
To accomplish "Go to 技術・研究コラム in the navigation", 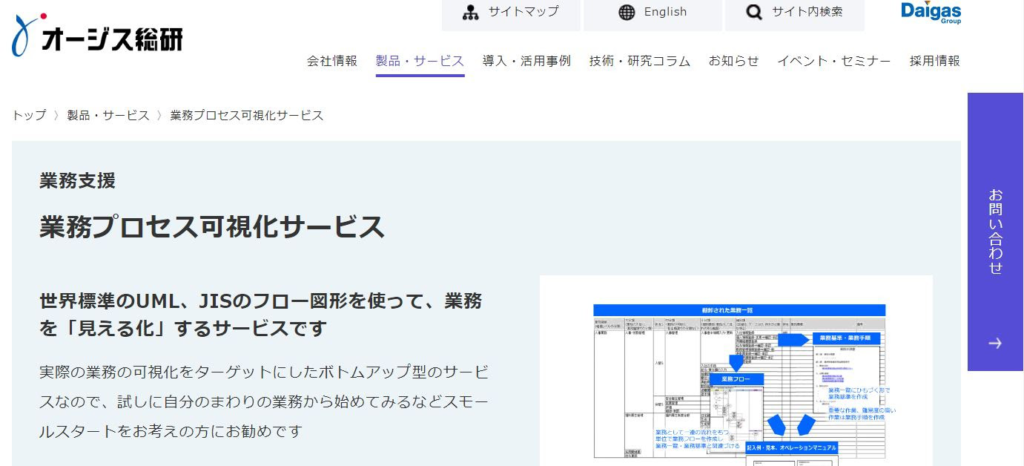I will pos(640,61).
